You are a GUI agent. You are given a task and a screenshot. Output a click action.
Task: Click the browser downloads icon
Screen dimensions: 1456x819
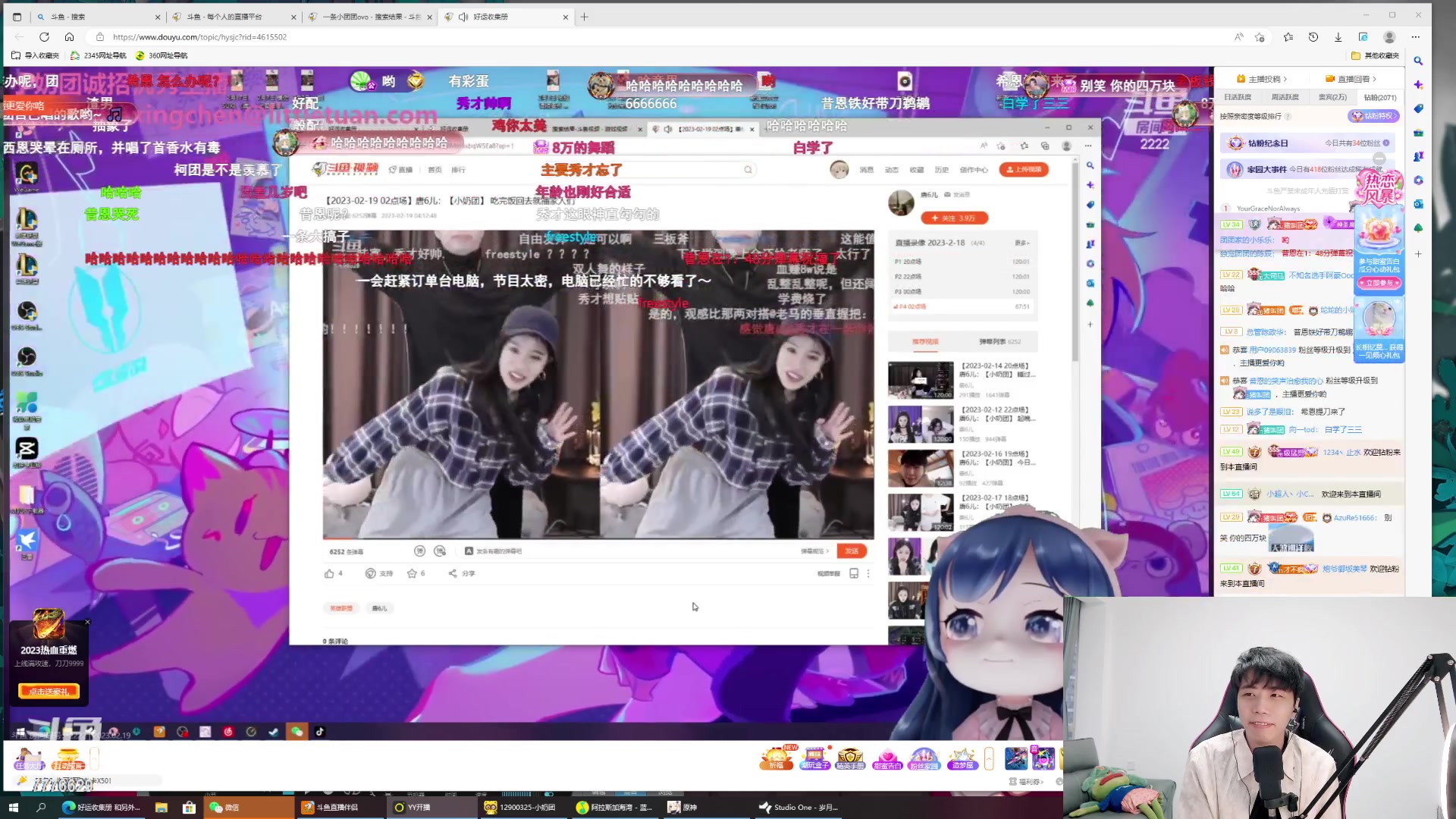pos(1338,36)
